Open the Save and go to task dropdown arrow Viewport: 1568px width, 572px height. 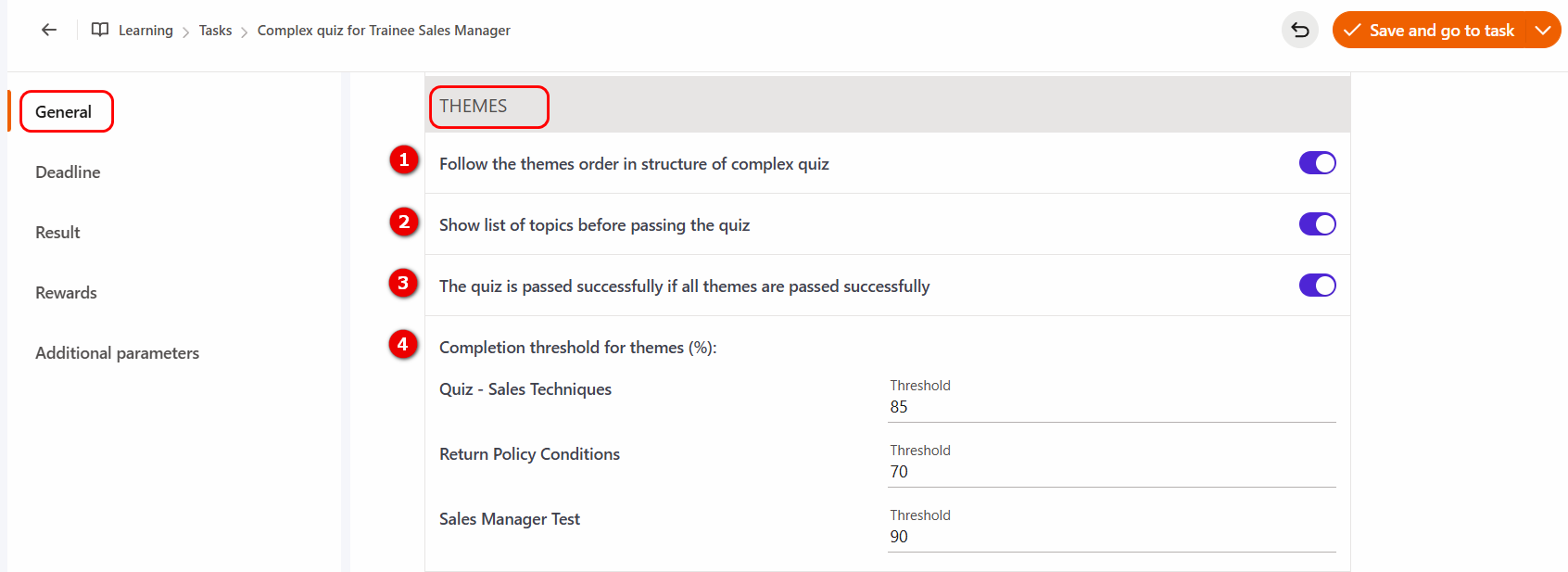[1543, 31]
